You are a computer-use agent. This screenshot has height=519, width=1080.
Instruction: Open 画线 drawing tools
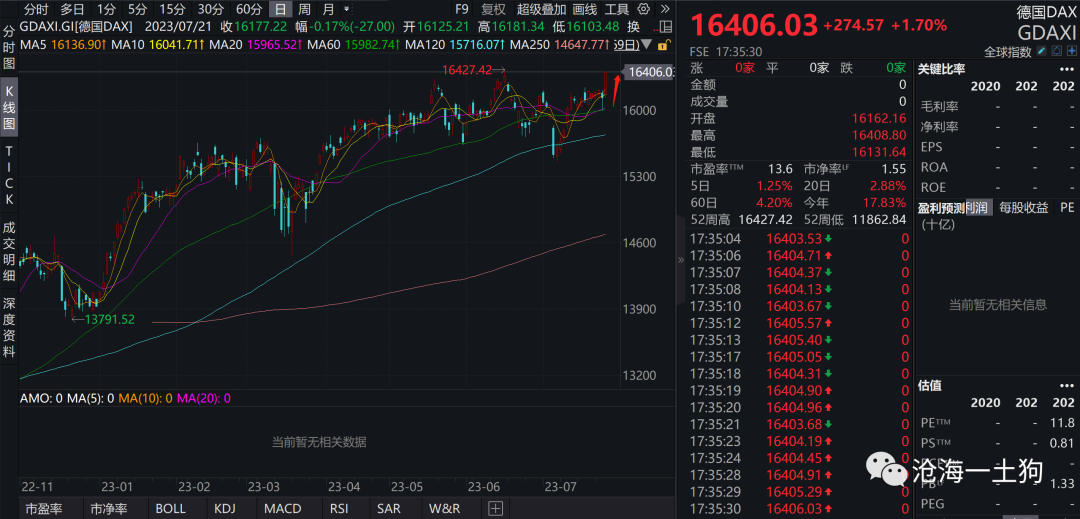pos(585,10)
